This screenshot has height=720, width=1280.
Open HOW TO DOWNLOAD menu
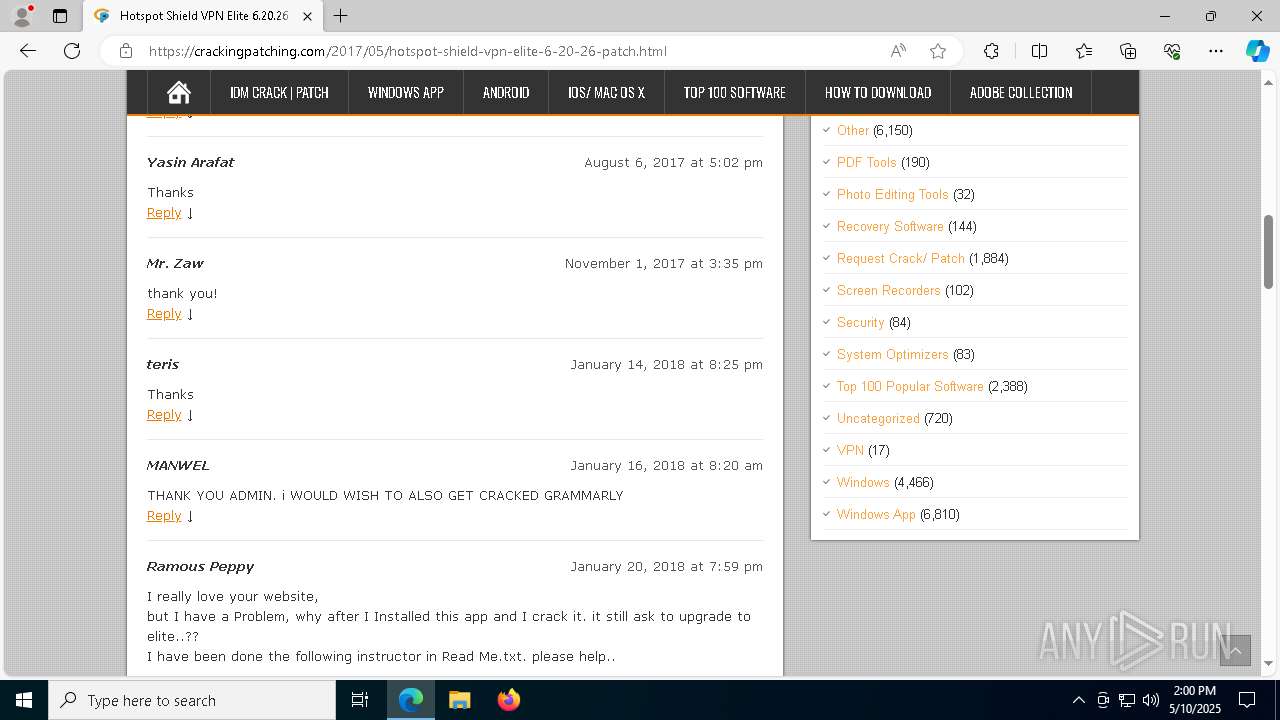click(x=878, y=93)
